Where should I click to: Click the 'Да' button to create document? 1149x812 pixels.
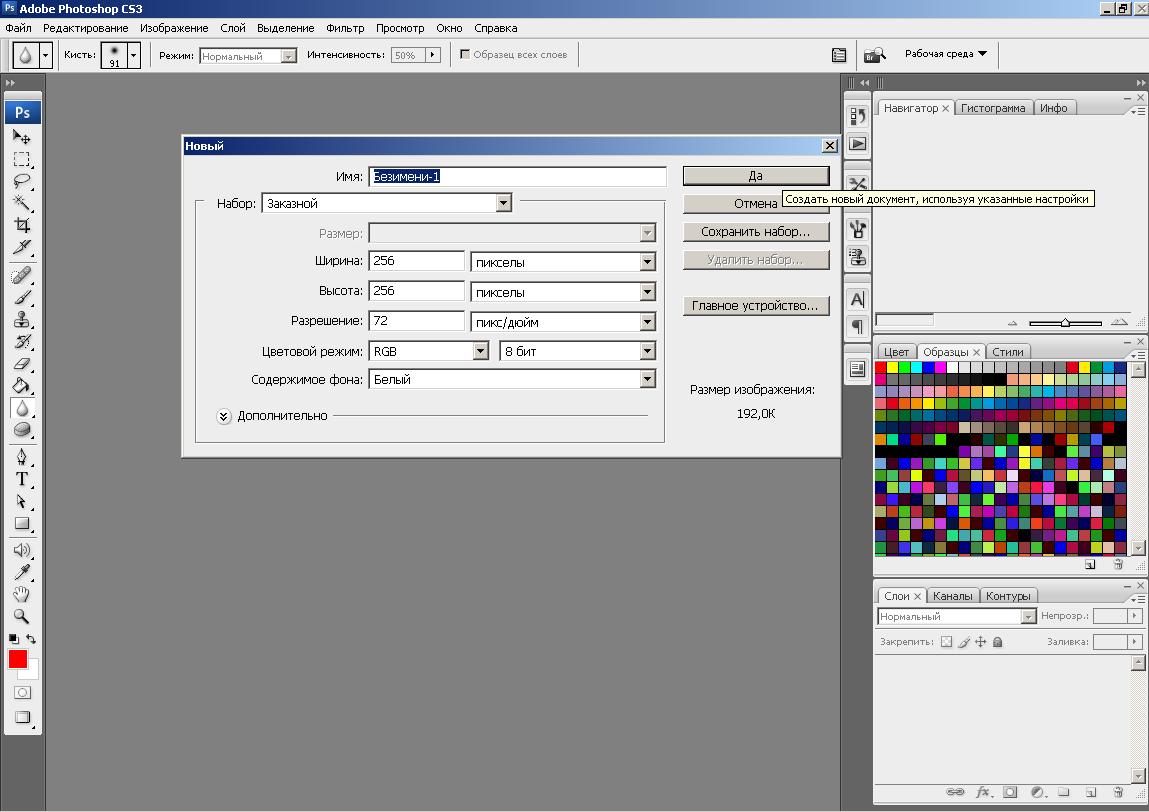pos(755,175)
